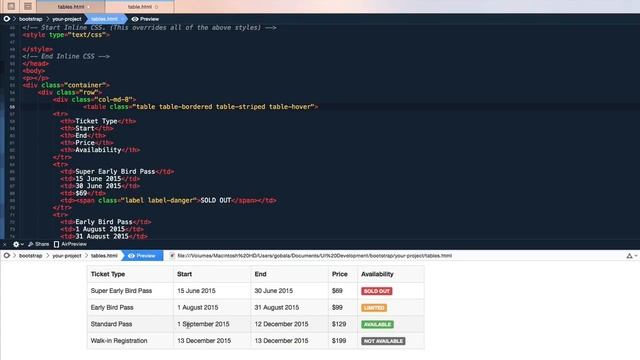This screenshot has height=360, width=640.
Task: Click the circle icon in preview path bar
Action: tap(7, 256)
